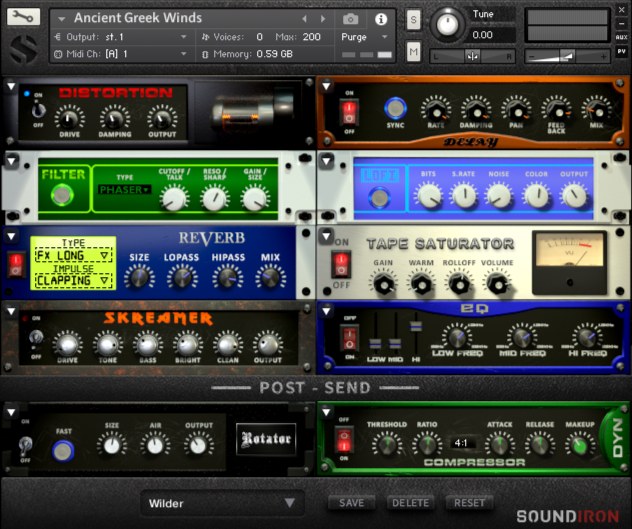Image resolution: width=632 pixels, height=529 pixels.
Task: Enable the Delay Sync button
Action: [x=395, y=108]
